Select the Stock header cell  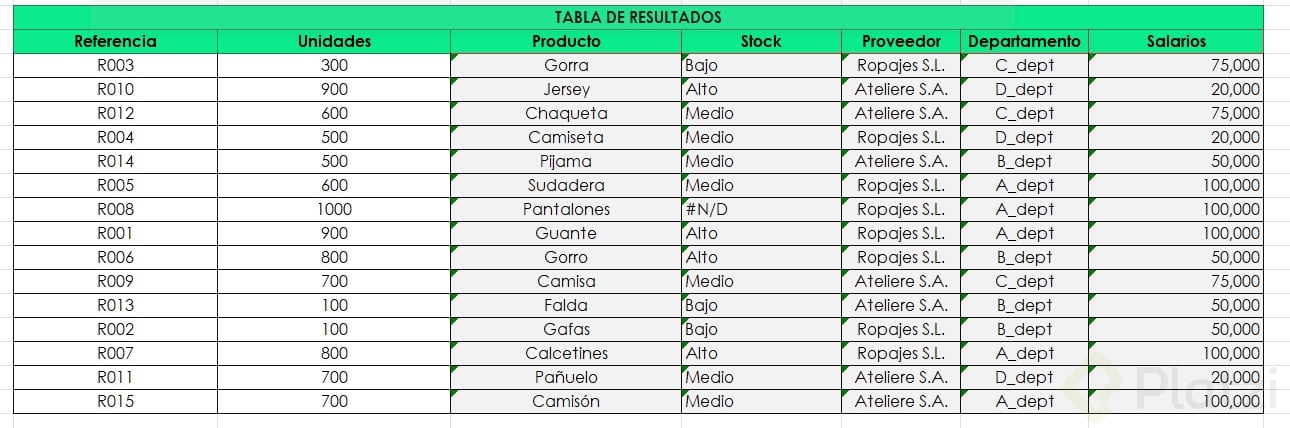tap(761, 42)
